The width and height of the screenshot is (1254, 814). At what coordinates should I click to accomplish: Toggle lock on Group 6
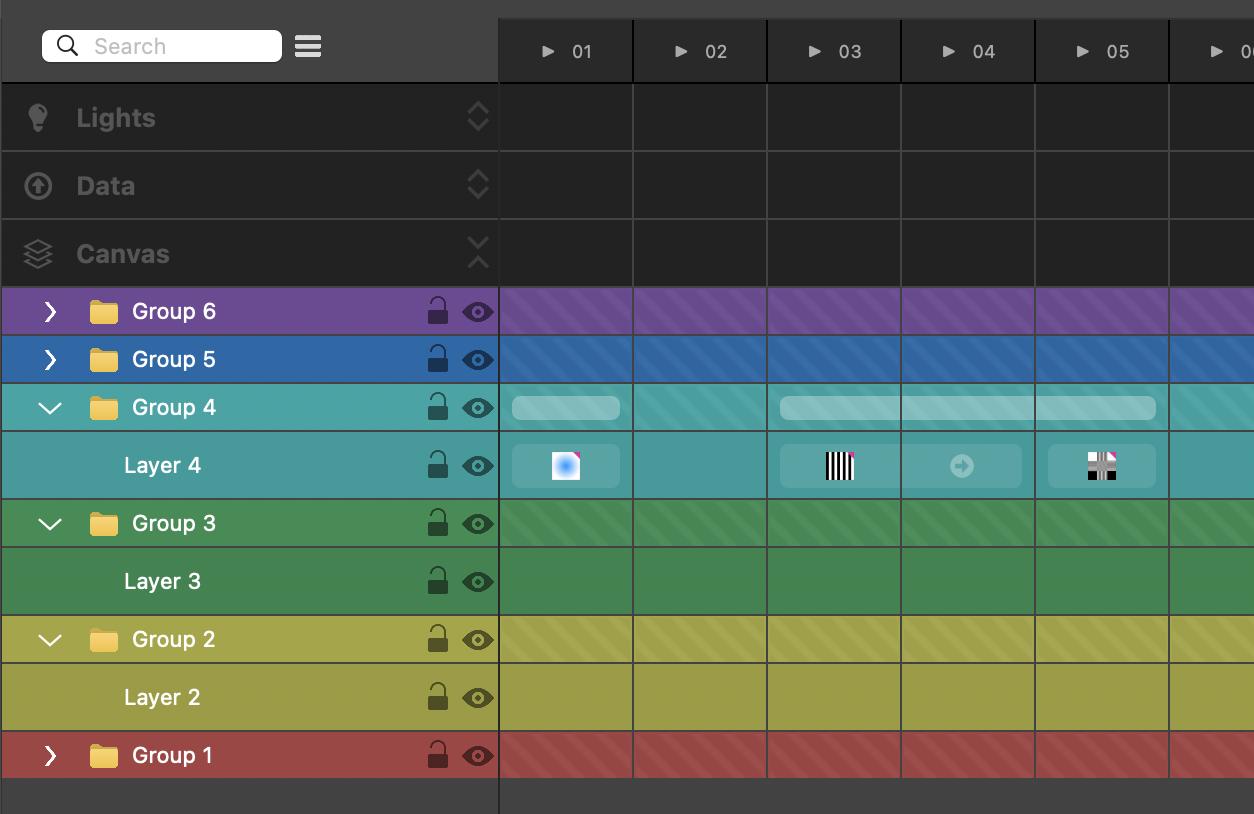pyautogui.click(x=438, y=311)
